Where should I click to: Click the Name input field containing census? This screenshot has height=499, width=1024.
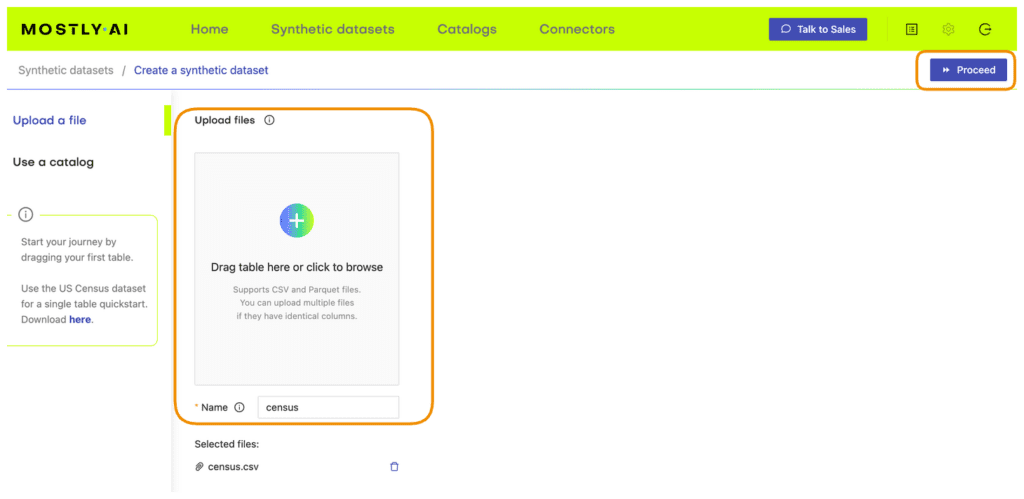point(328,408)
